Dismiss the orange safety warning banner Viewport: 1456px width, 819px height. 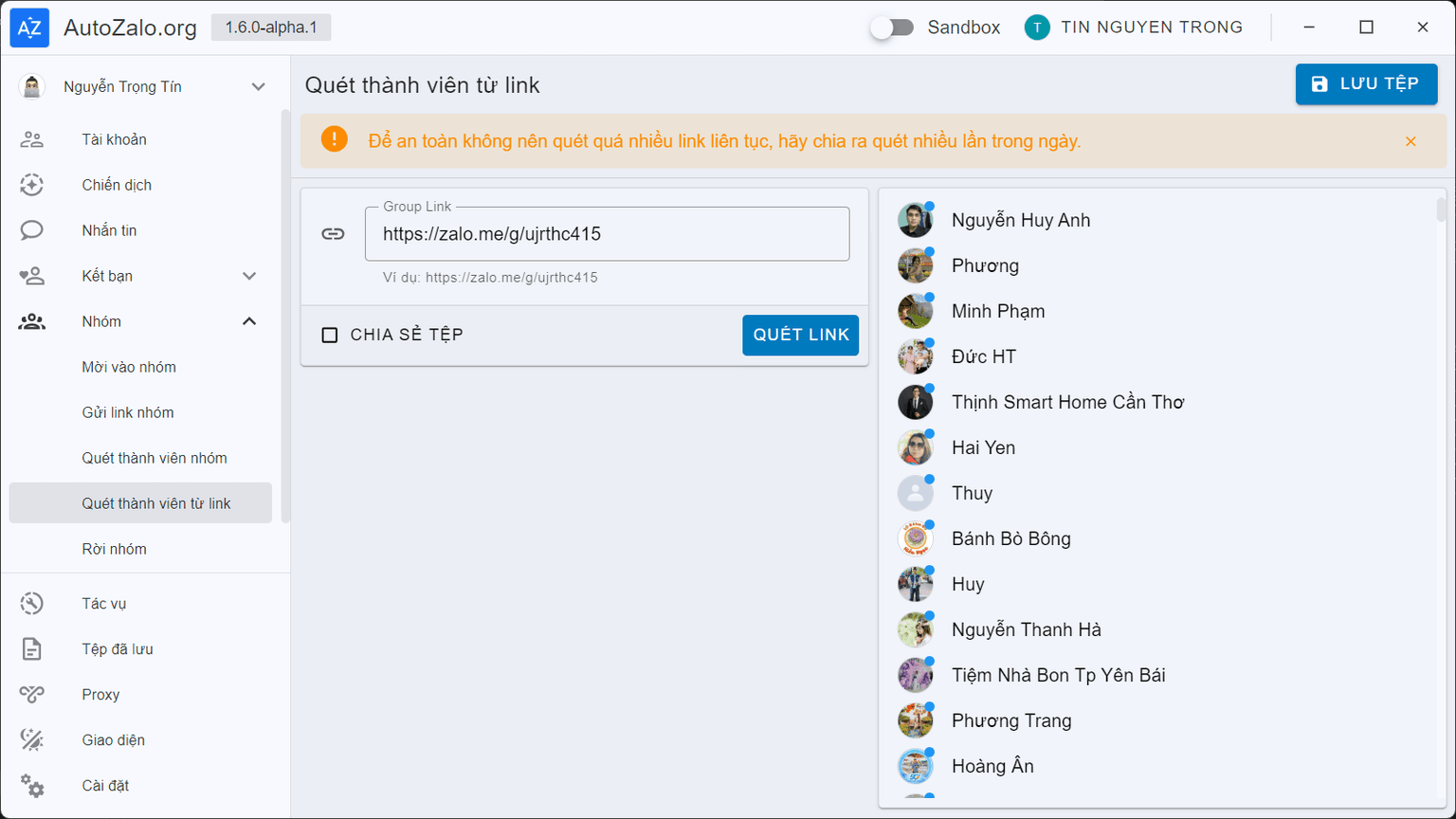pos(1410,141)
